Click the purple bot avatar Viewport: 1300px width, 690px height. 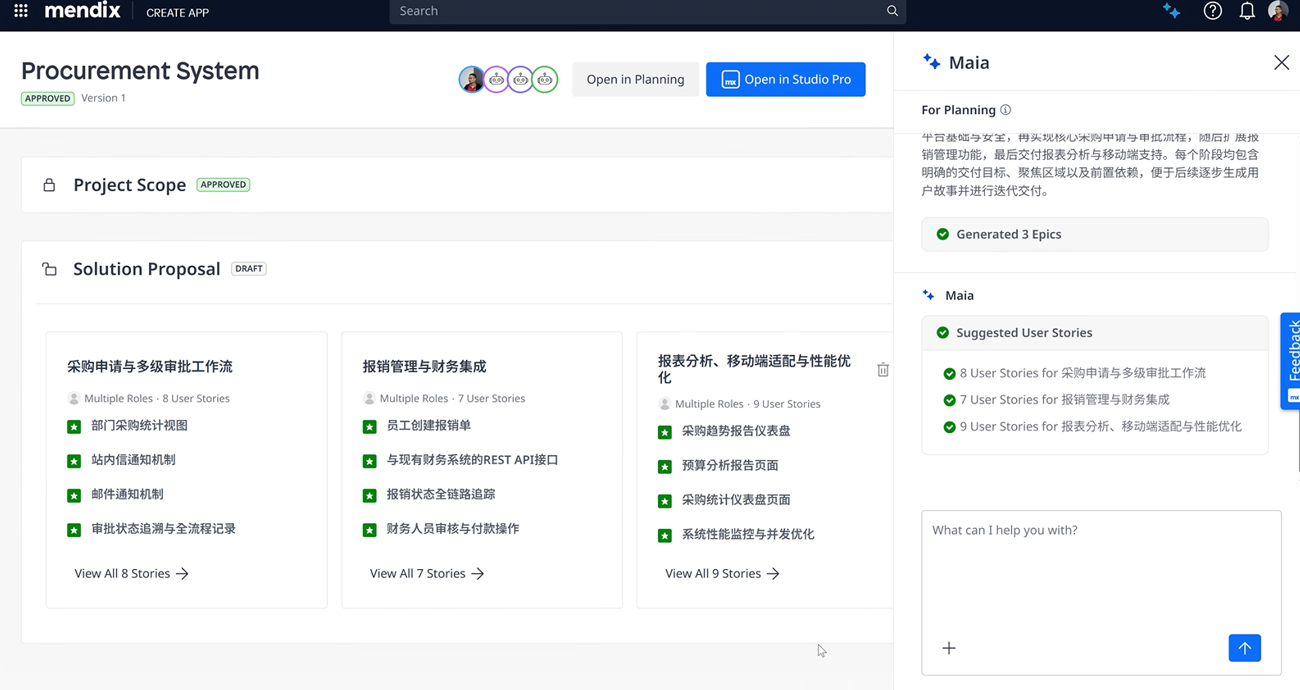(496, 79)
